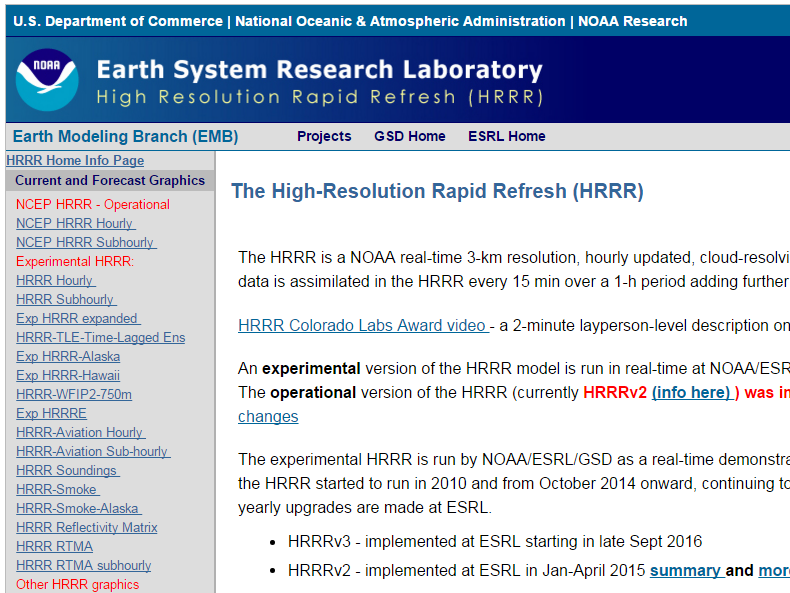
Task: Open HRRRv2 (info here) link
Action: tap(693, 392)
